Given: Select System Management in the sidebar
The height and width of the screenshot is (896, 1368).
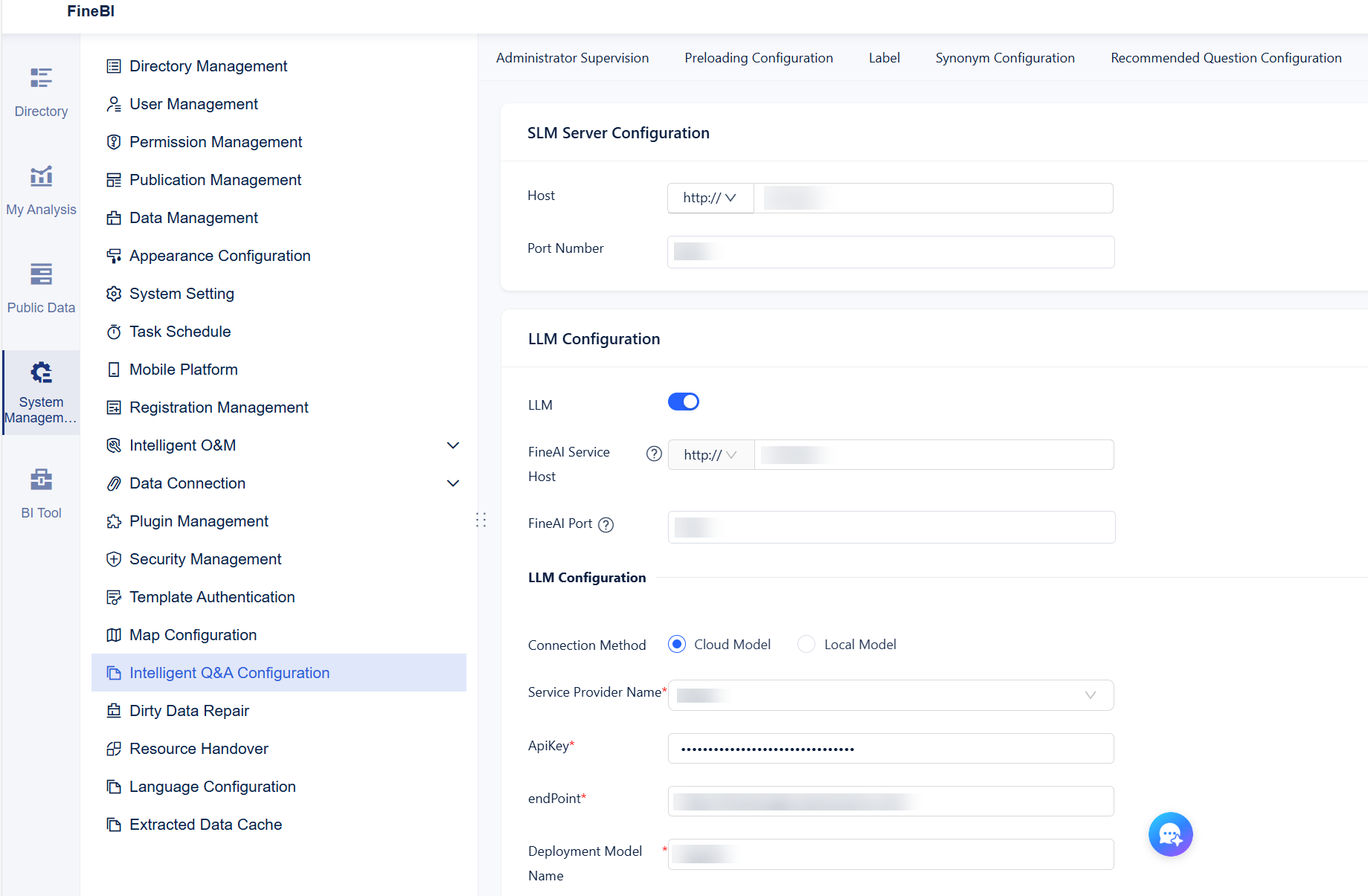Looking at the screenshot, I should (x=41, y=390).
